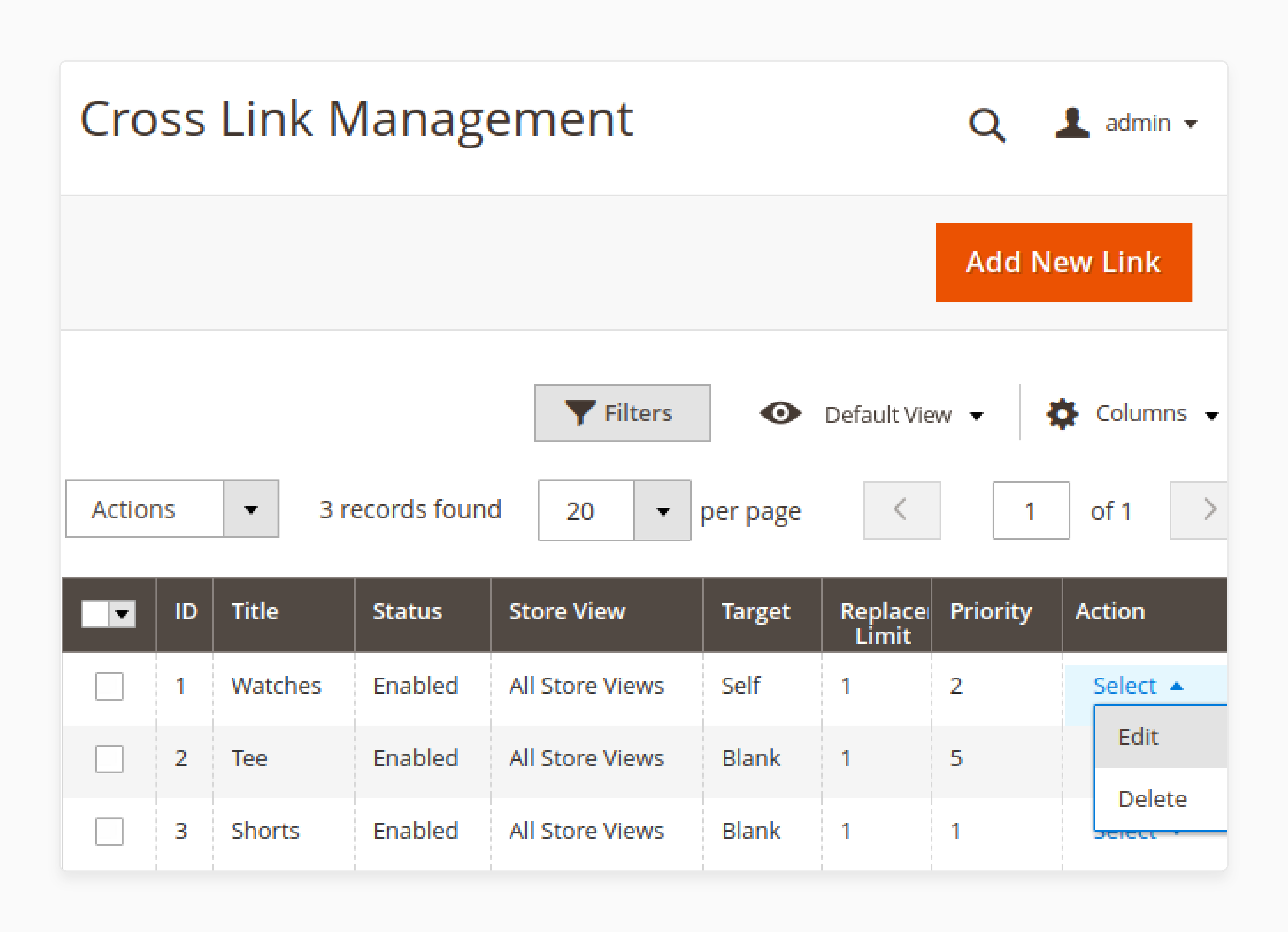Image resolution: width=1288 pixels, height=932 pixels.
Task: Choose Edit from the action menu
Action: 1161,737
